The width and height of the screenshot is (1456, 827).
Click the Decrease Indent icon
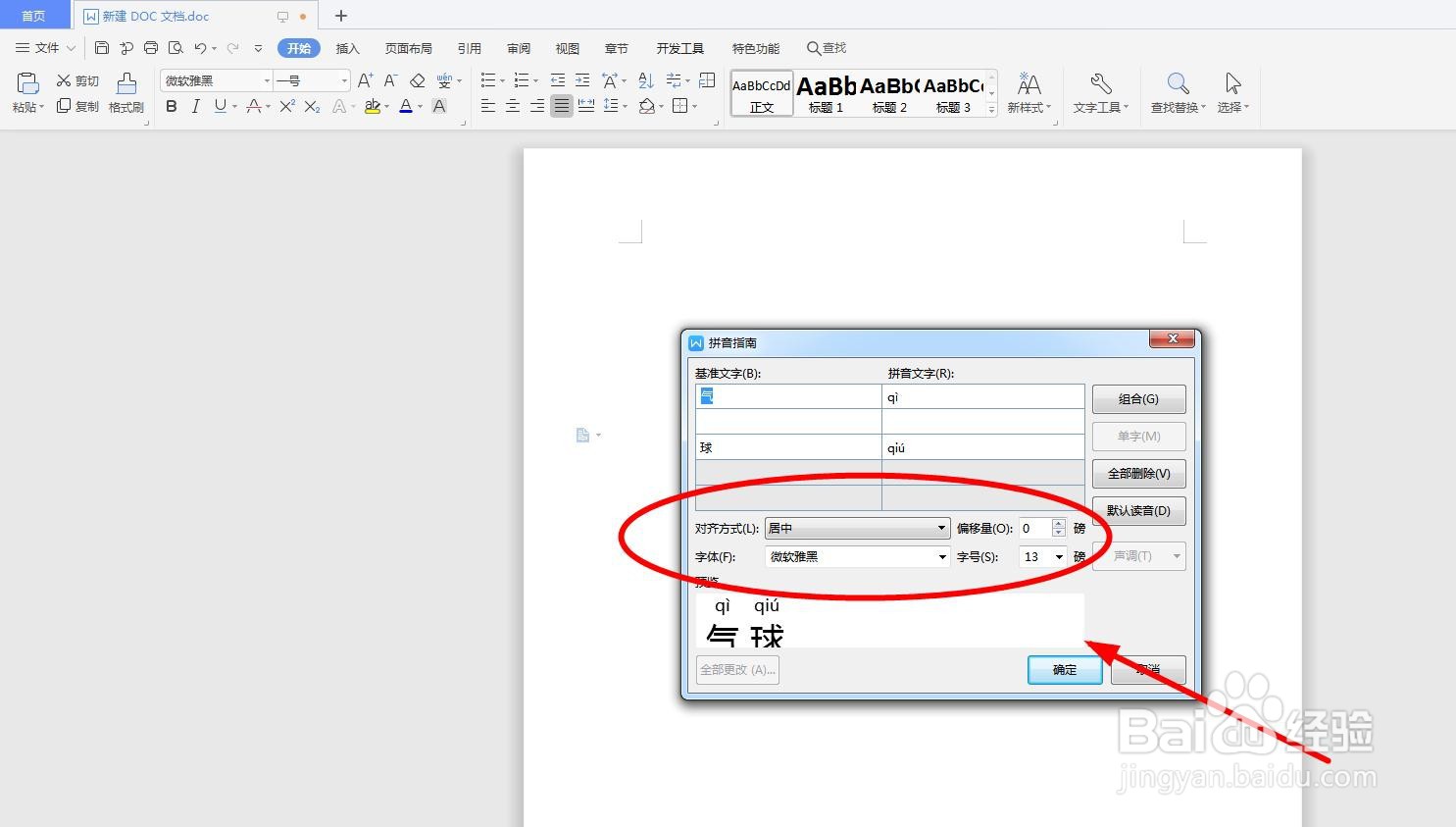[558, 80]
